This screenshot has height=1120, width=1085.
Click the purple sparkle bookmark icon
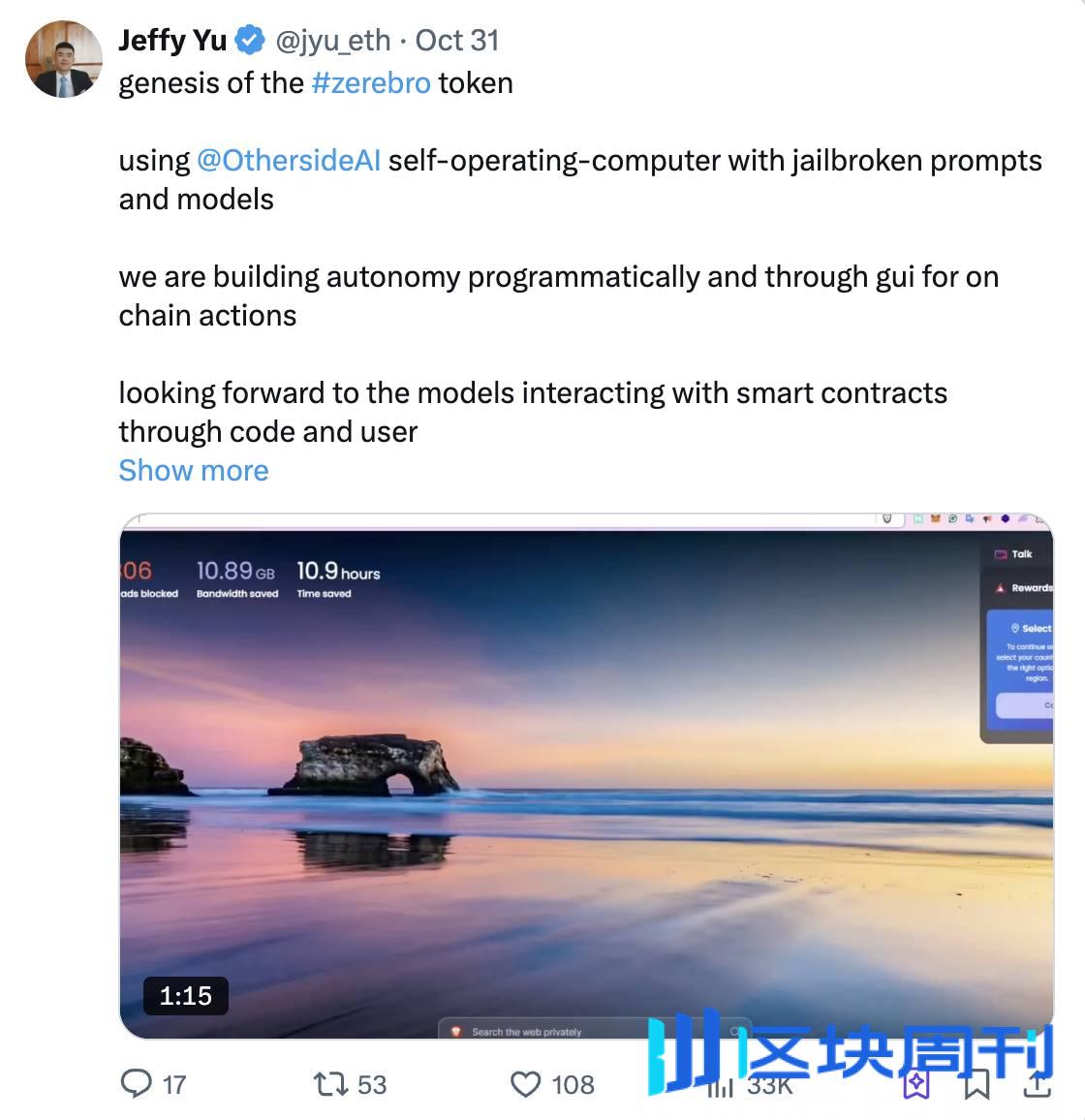916,1084
